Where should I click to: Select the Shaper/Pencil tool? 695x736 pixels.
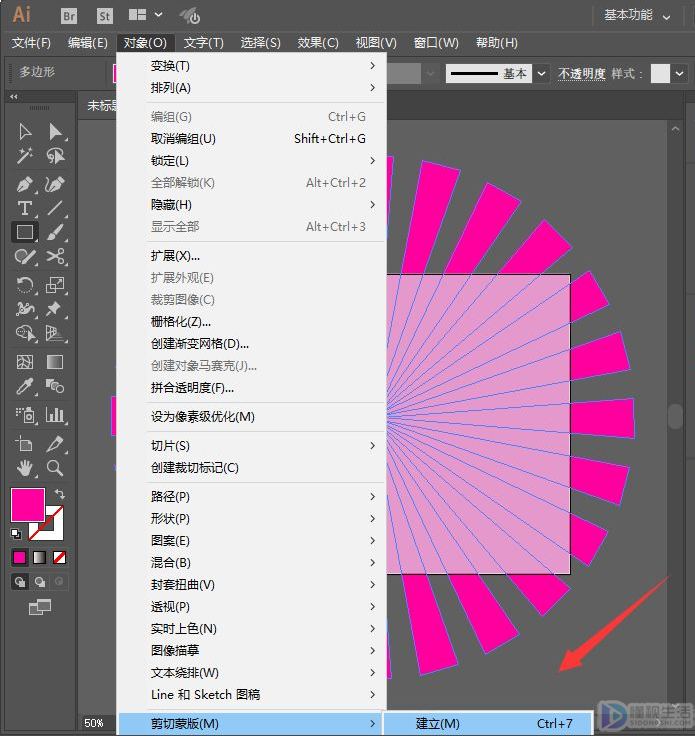point(25,256)
